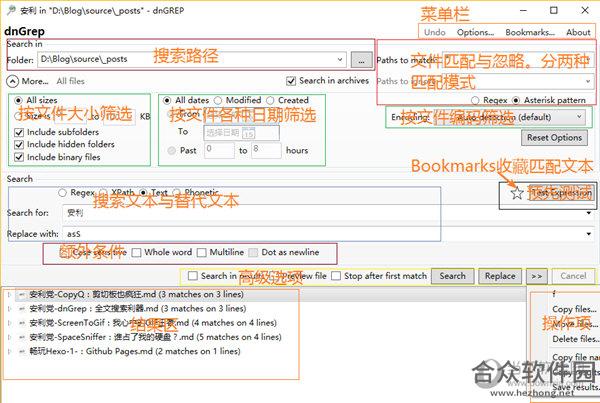Select Regex path matching radio button
The image size is (600, 403).
pos(475,100)
